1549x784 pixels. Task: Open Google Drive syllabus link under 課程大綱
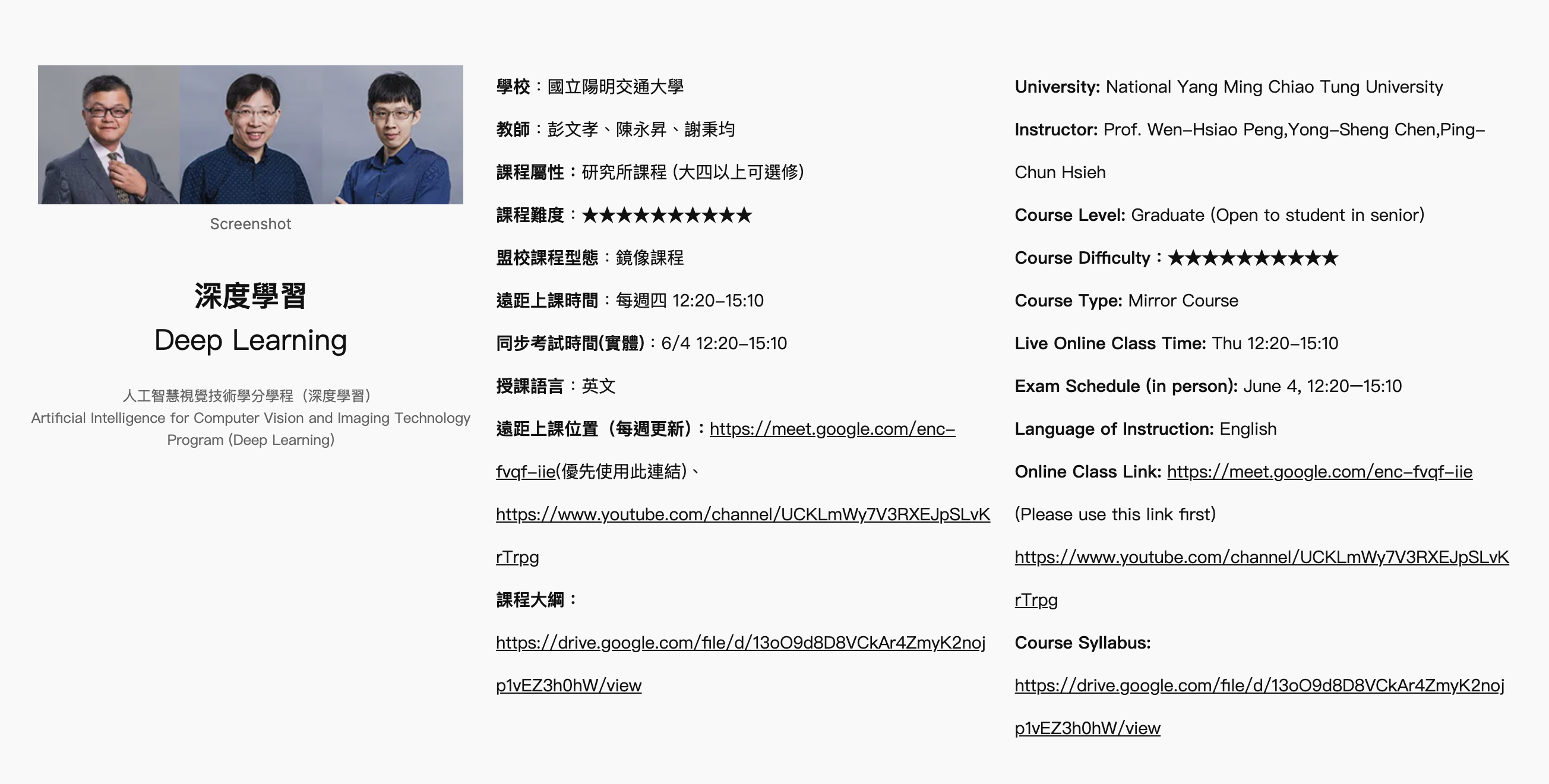740,643
